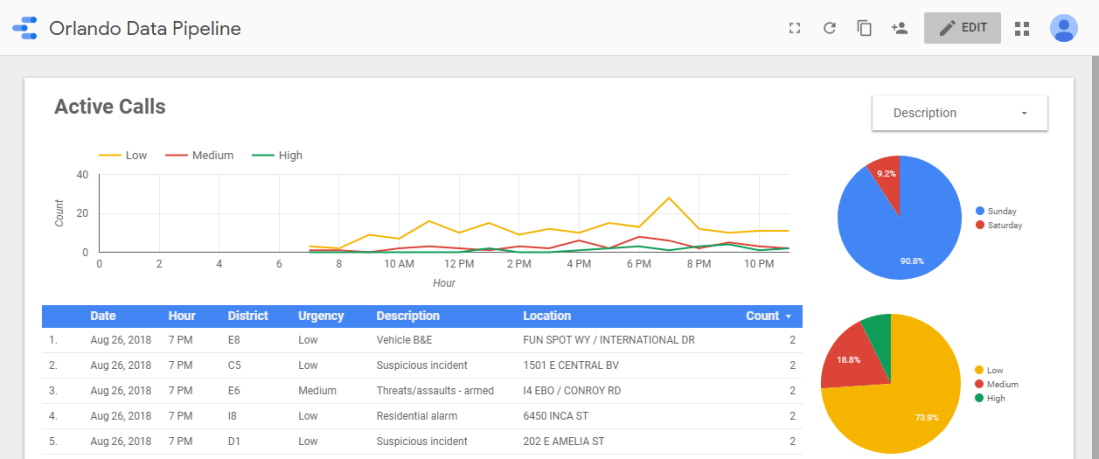Sort table by Urgency column header

tap(321, 316)
